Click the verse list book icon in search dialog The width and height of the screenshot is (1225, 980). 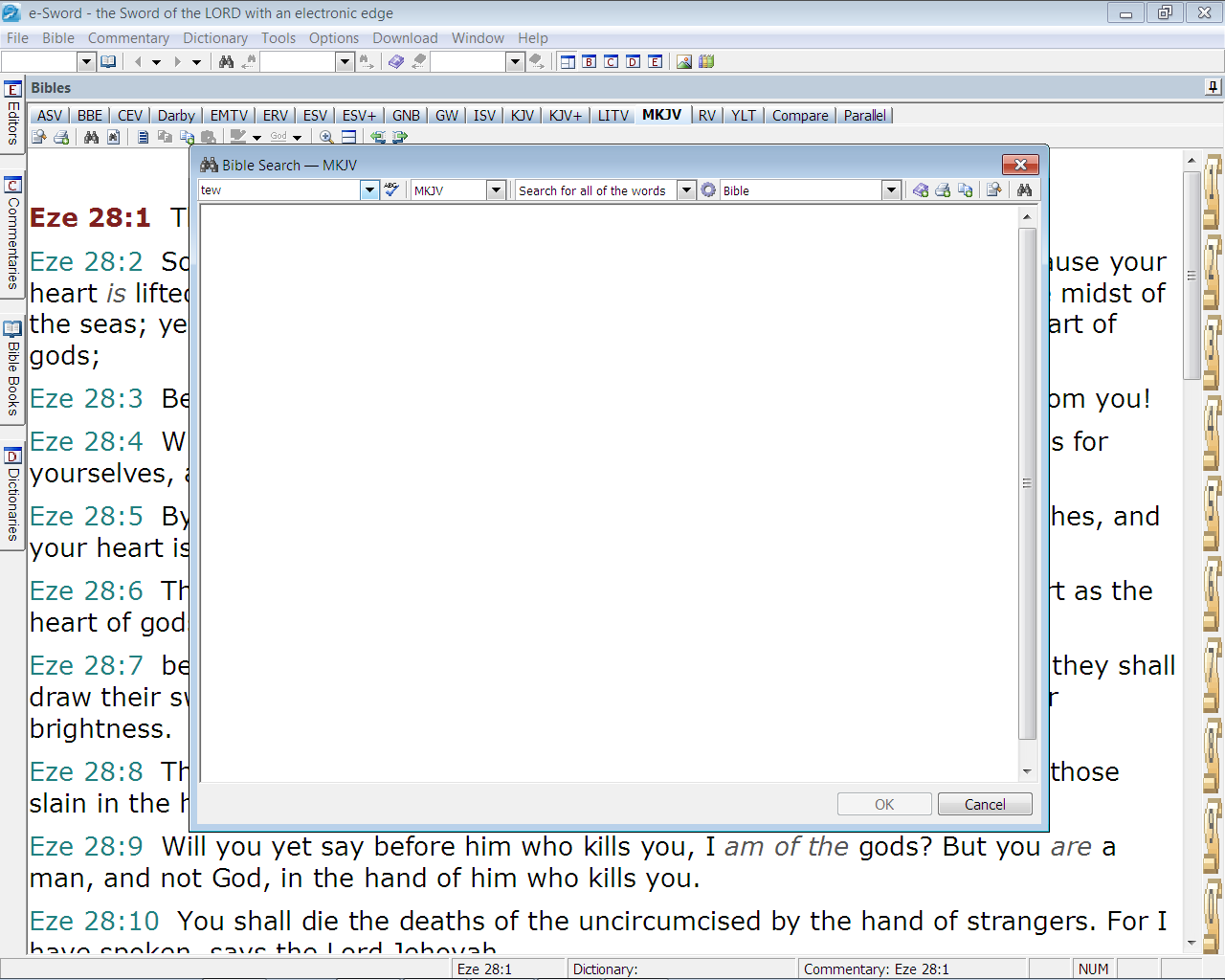tap(921, 190)
